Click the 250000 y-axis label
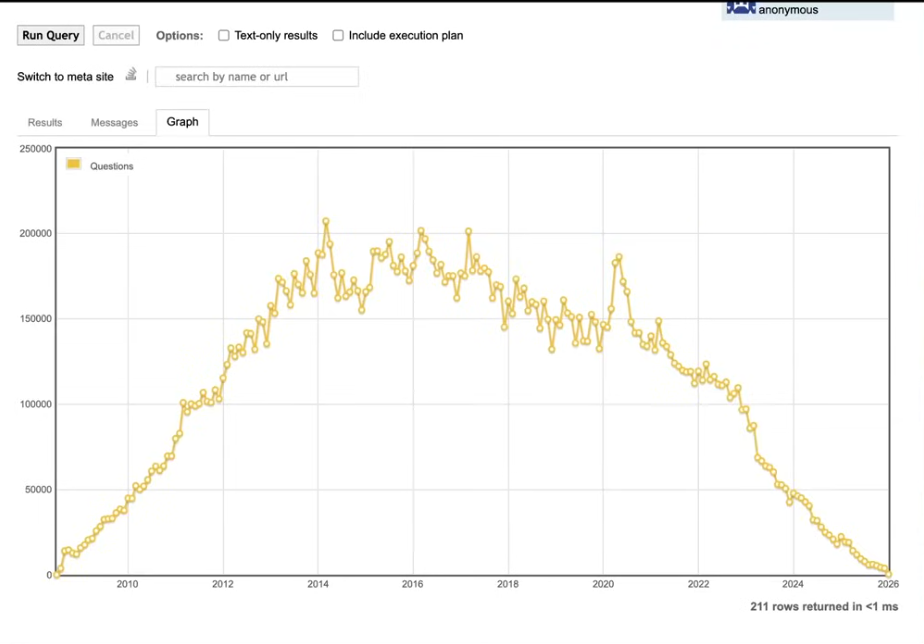The image size is (924, 644). tap(35, 149)
